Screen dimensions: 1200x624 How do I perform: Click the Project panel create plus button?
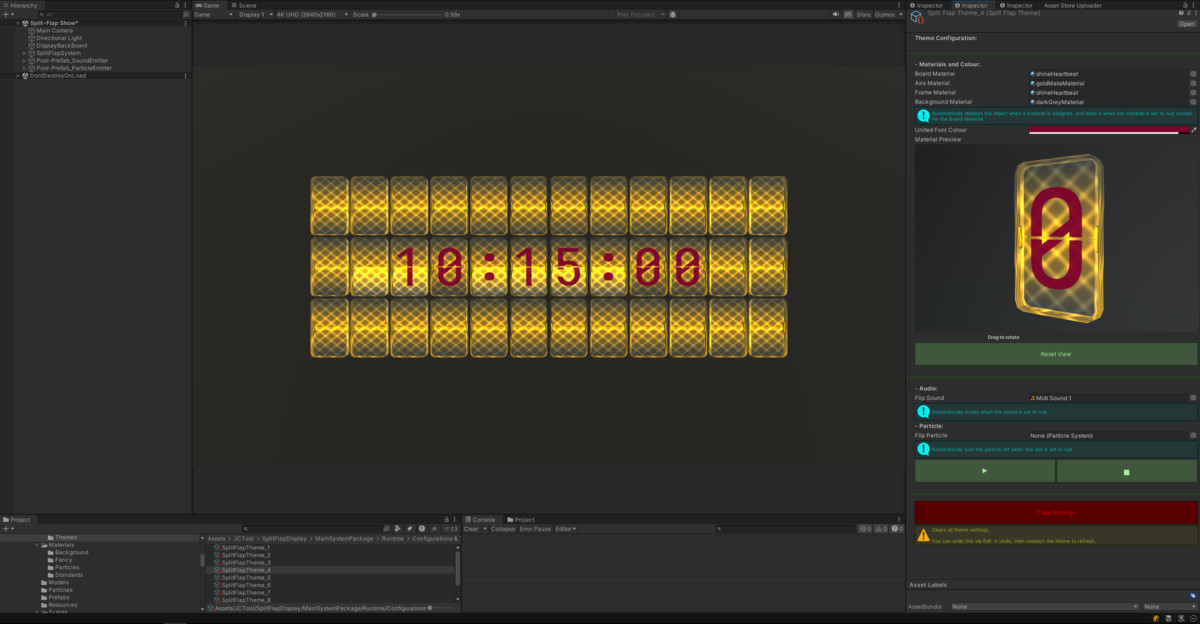[6, 529]
